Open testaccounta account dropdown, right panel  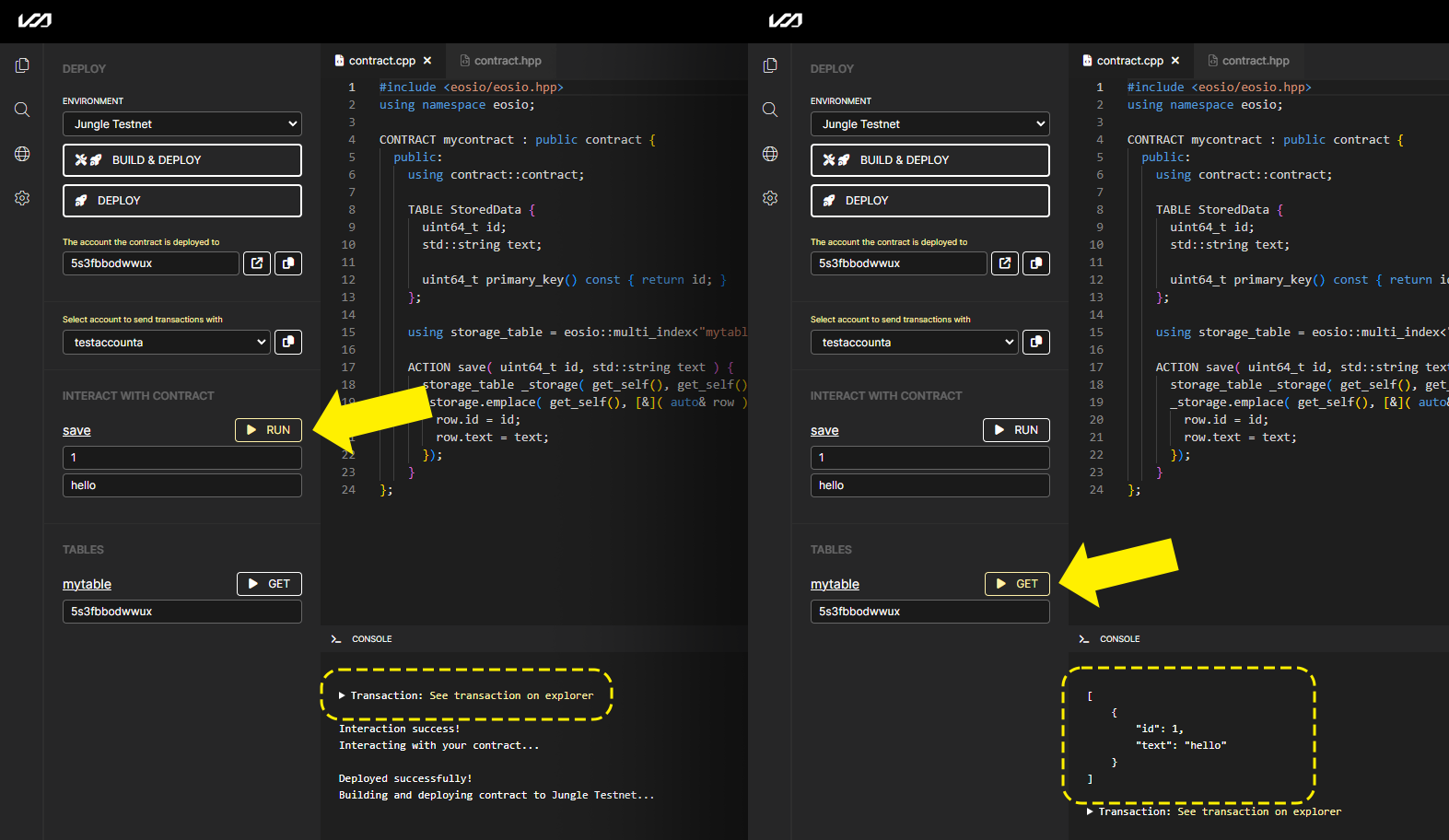pos(915,343)
